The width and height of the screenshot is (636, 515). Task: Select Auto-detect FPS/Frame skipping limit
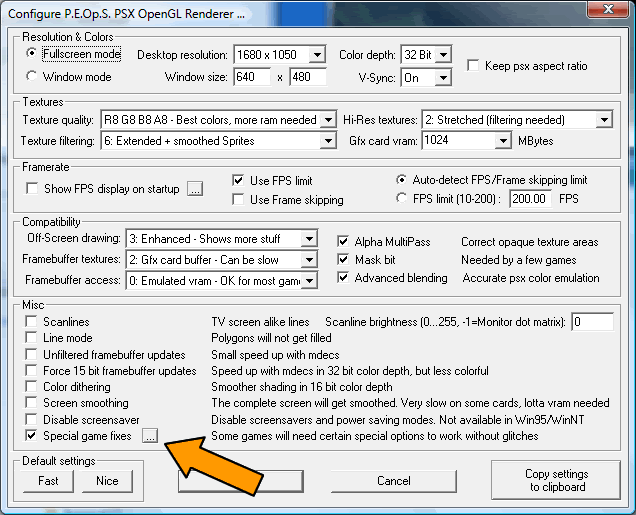click(401, 180)
